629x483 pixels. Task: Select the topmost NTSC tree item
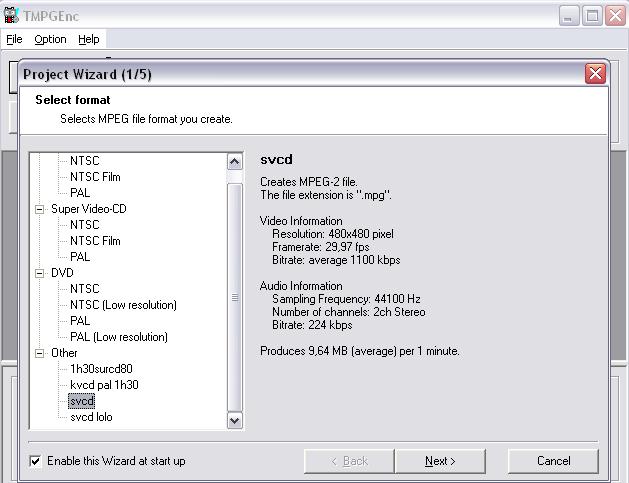click(x=85, y=160)
